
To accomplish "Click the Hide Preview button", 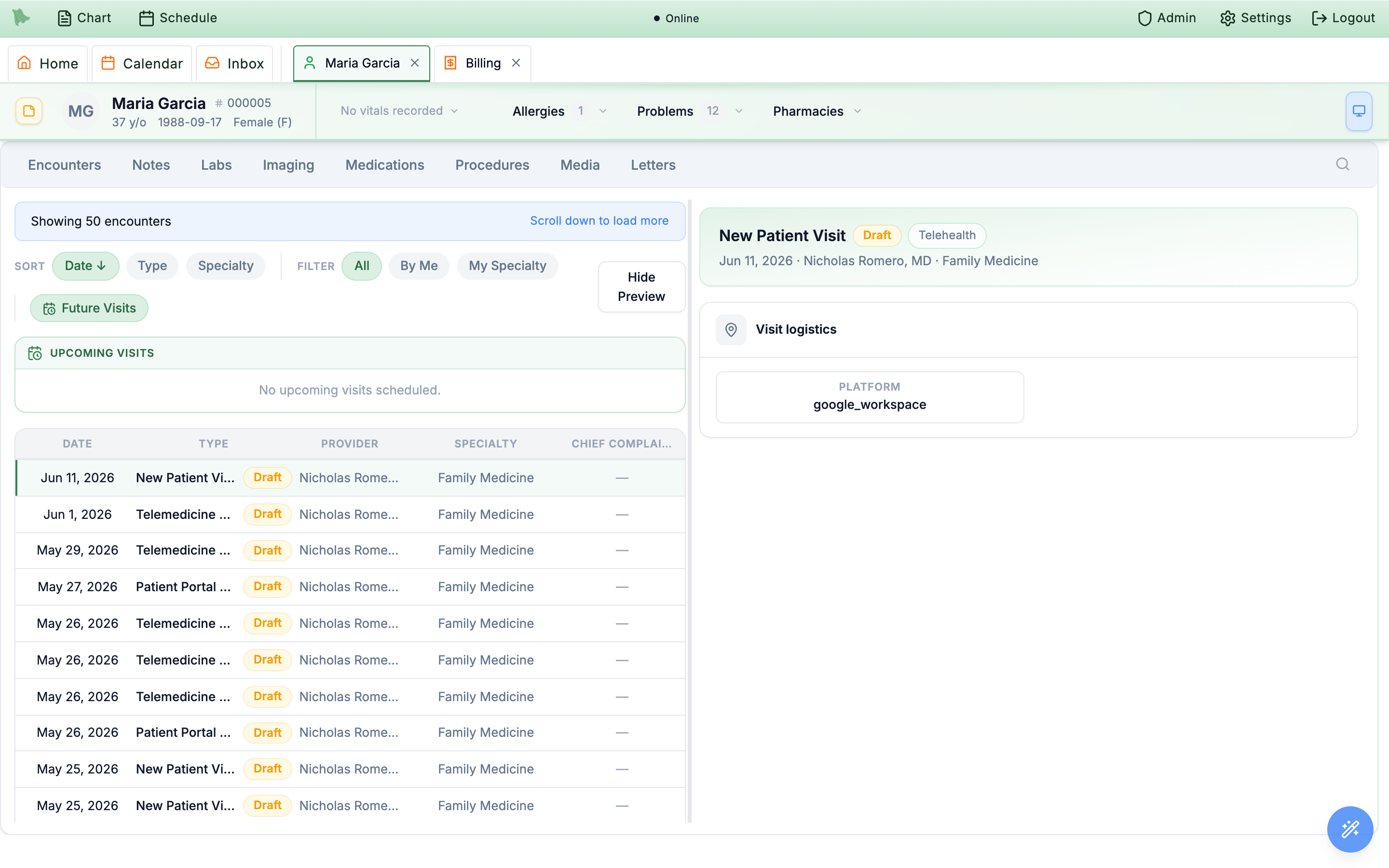I will pos(641,287).
